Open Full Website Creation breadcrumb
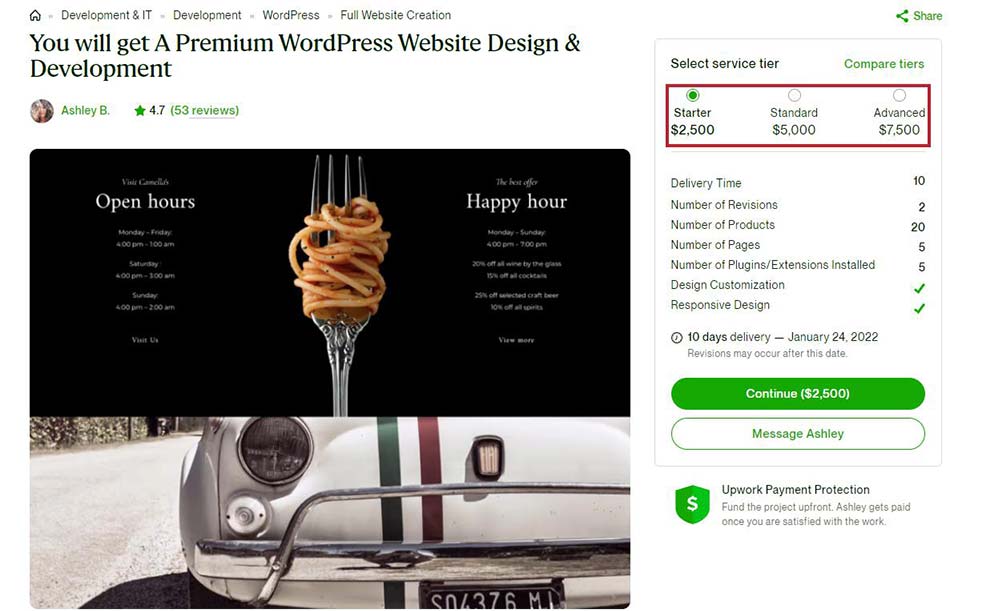Viewport: 981px width, 611px height. (x=395, y=15)
